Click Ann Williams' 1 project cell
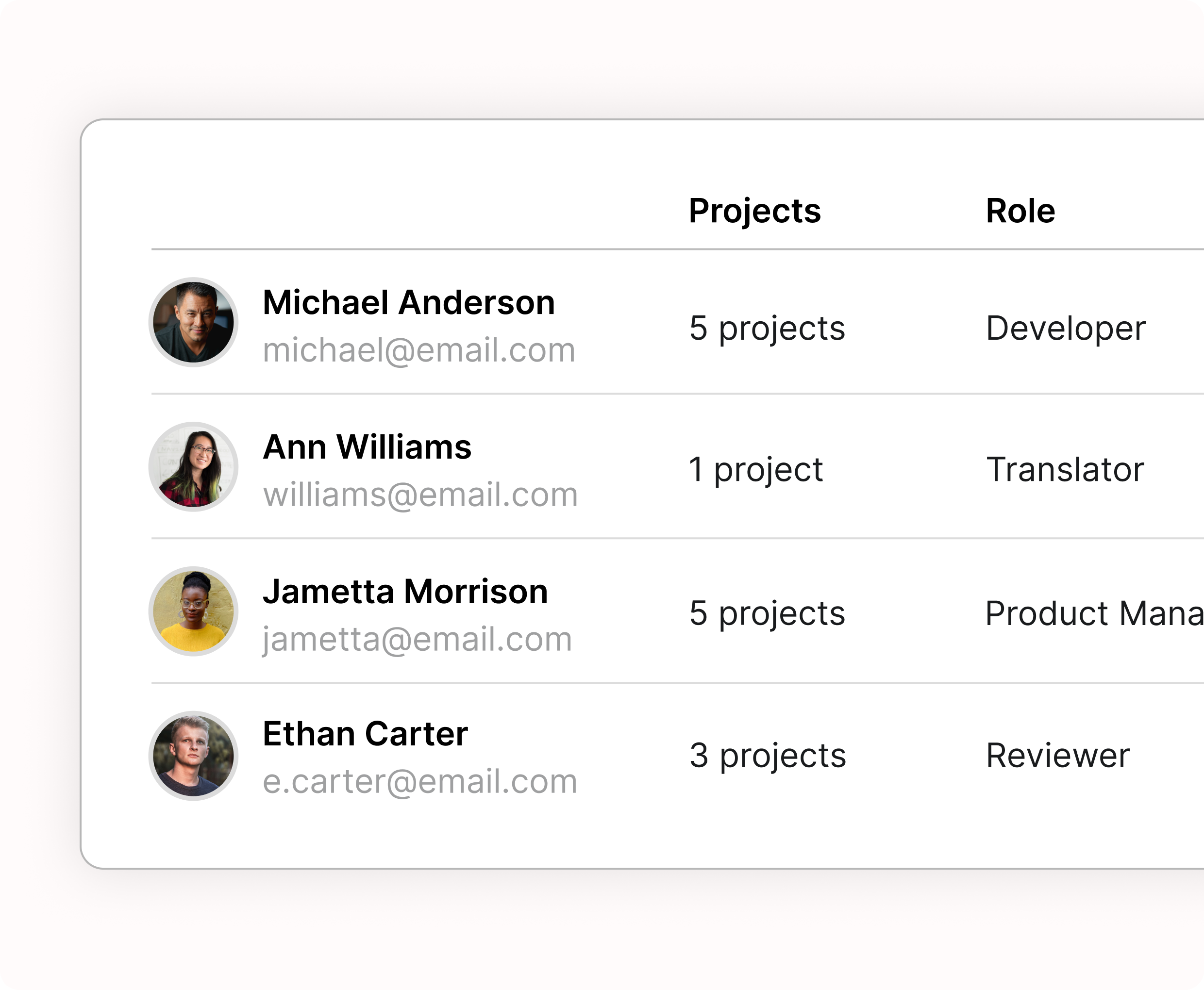 point(756,469)
